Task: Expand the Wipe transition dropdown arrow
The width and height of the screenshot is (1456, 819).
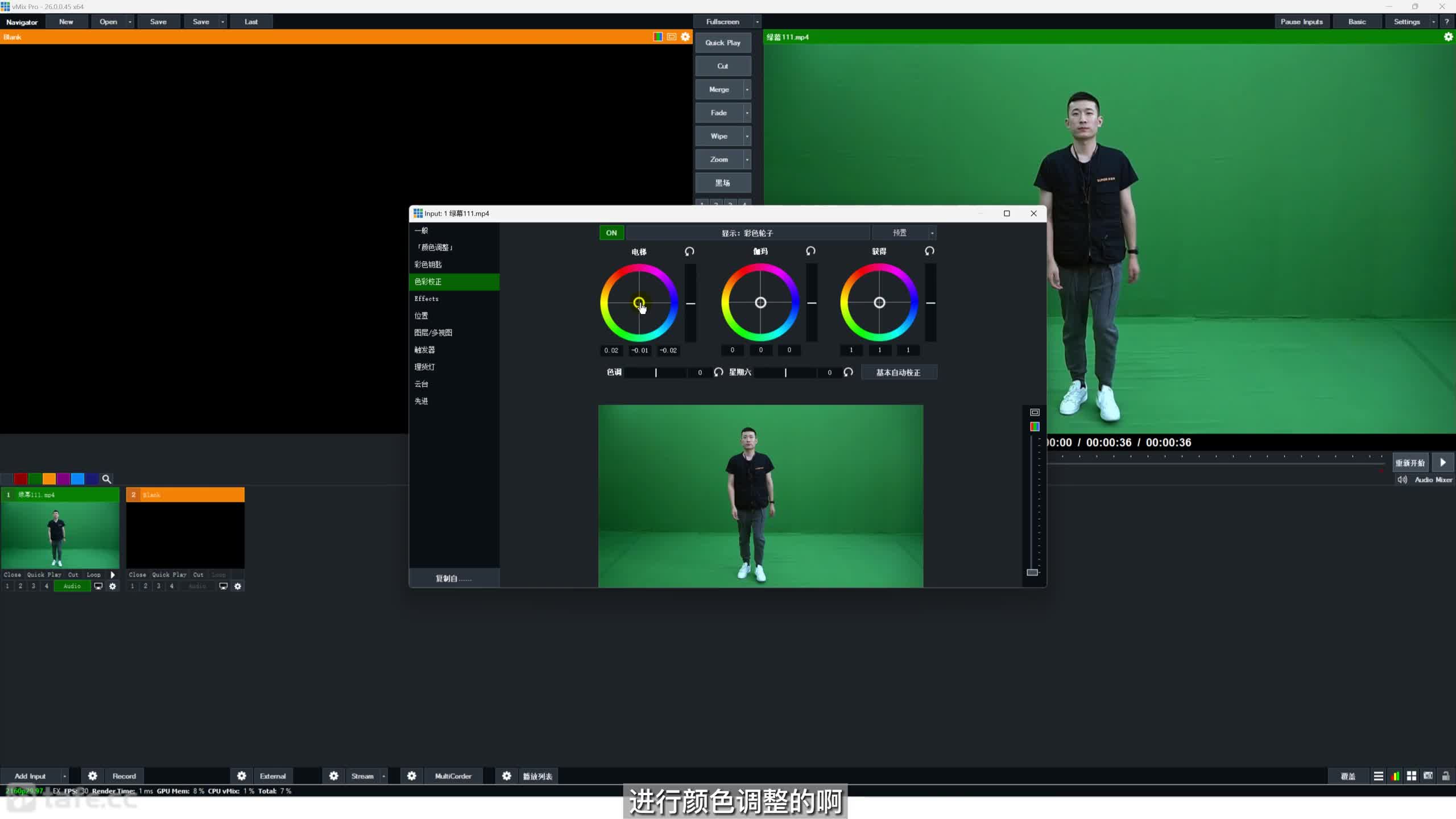Action: 747,136
